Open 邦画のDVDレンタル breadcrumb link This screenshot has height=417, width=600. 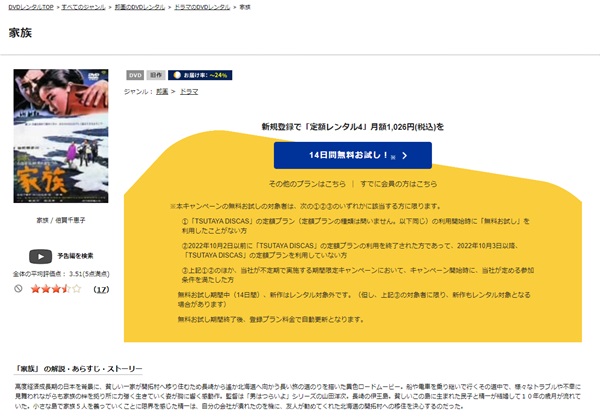pos(140,7)
